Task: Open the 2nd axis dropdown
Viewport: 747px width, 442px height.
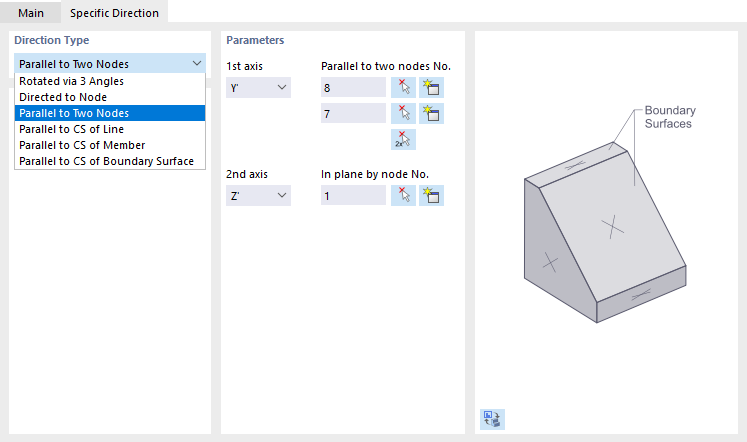Action: tap(258, 196)
